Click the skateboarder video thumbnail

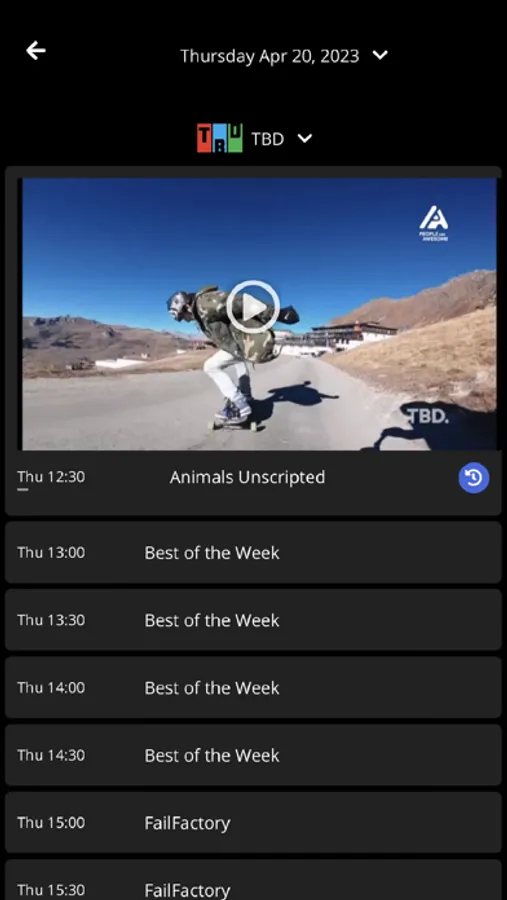pos(260,314)
